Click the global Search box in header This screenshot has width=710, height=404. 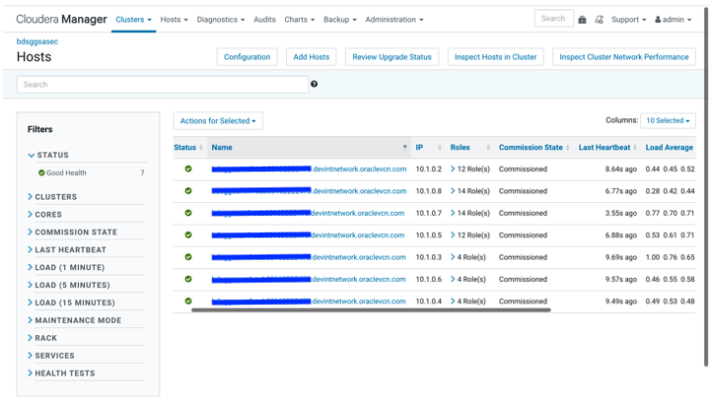(x=554, y=19)
